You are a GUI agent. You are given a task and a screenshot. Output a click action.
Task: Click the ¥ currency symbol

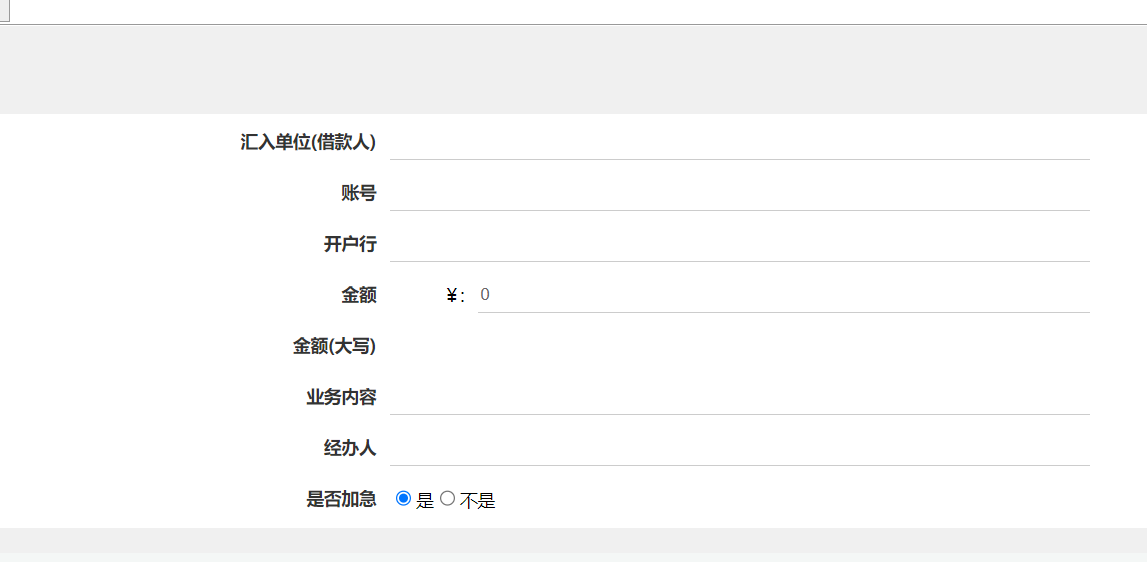tap(452, 295)
